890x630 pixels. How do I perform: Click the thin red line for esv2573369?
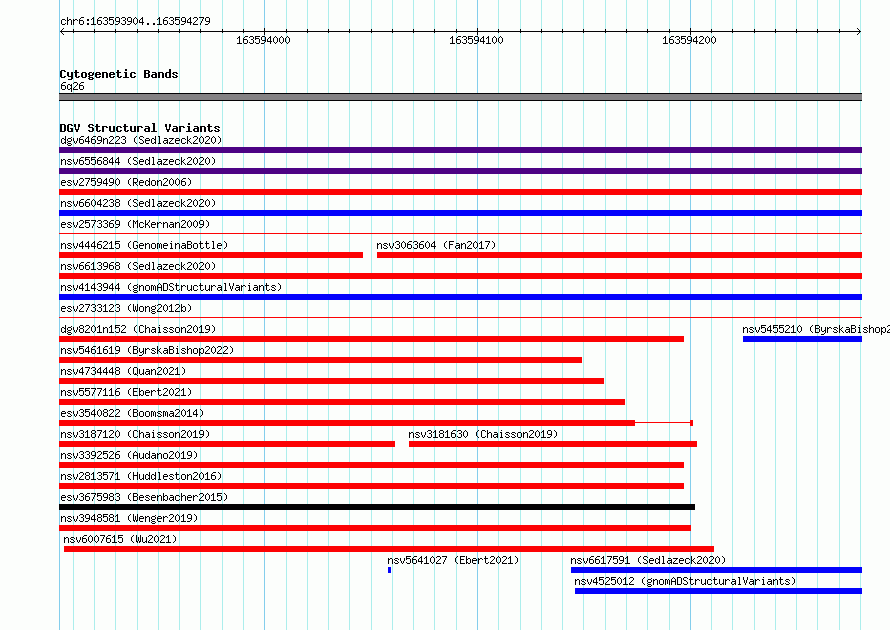pyautogui.click(x=460, y=233)
